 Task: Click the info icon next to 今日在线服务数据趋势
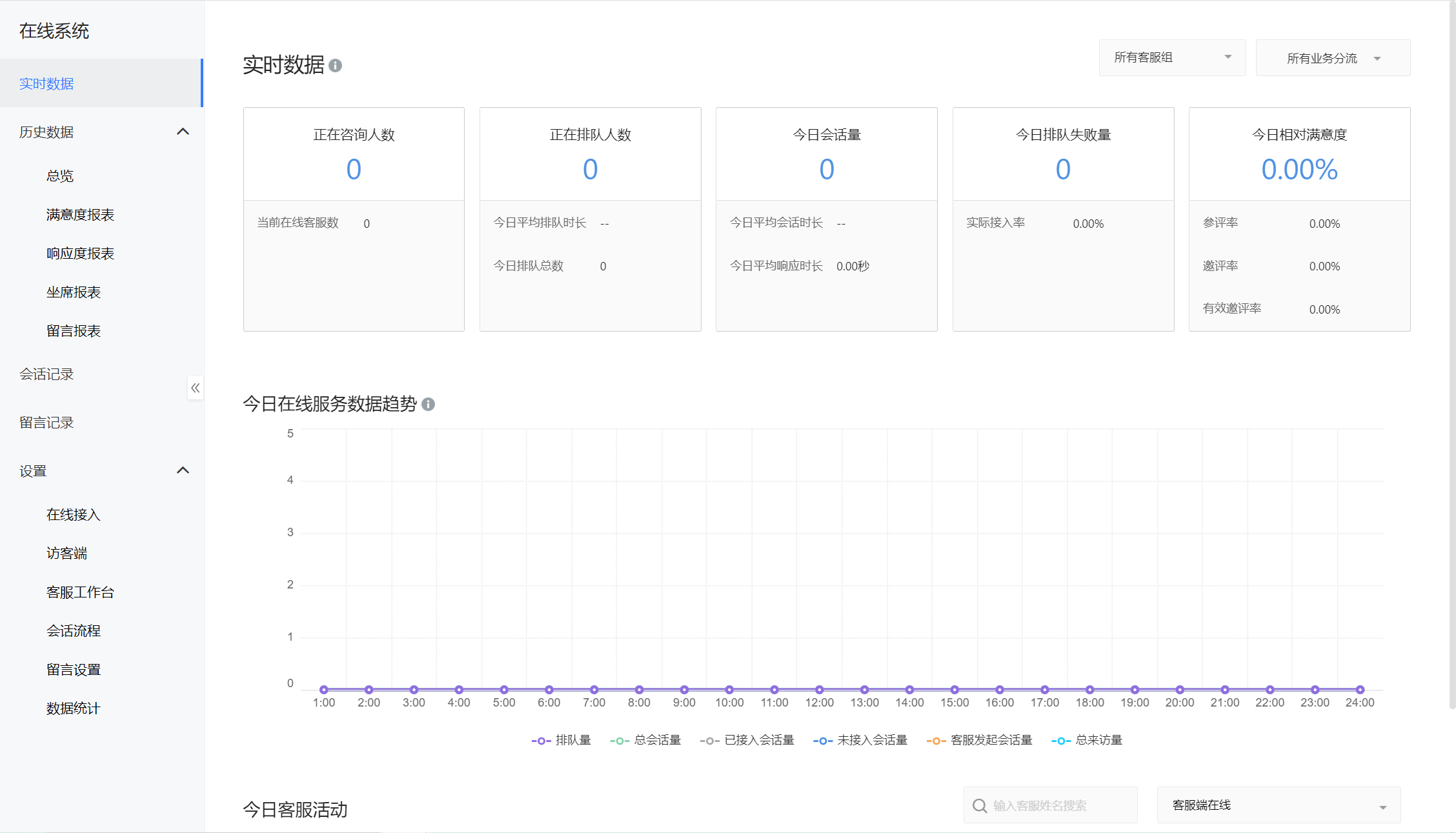point(428,404)
